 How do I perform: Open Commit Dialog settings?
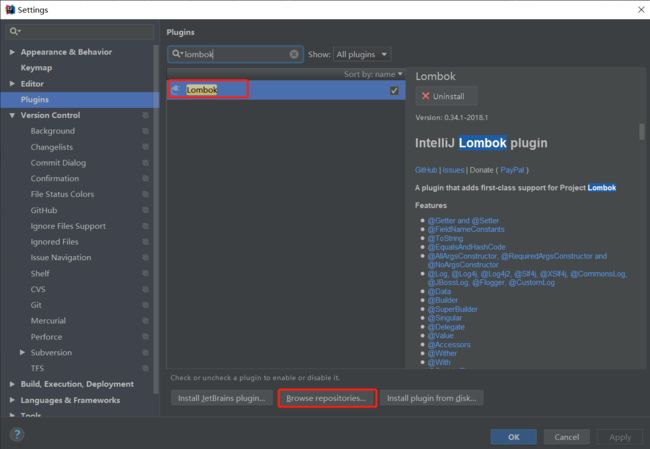pyautogui.click(x=58, y=163)
